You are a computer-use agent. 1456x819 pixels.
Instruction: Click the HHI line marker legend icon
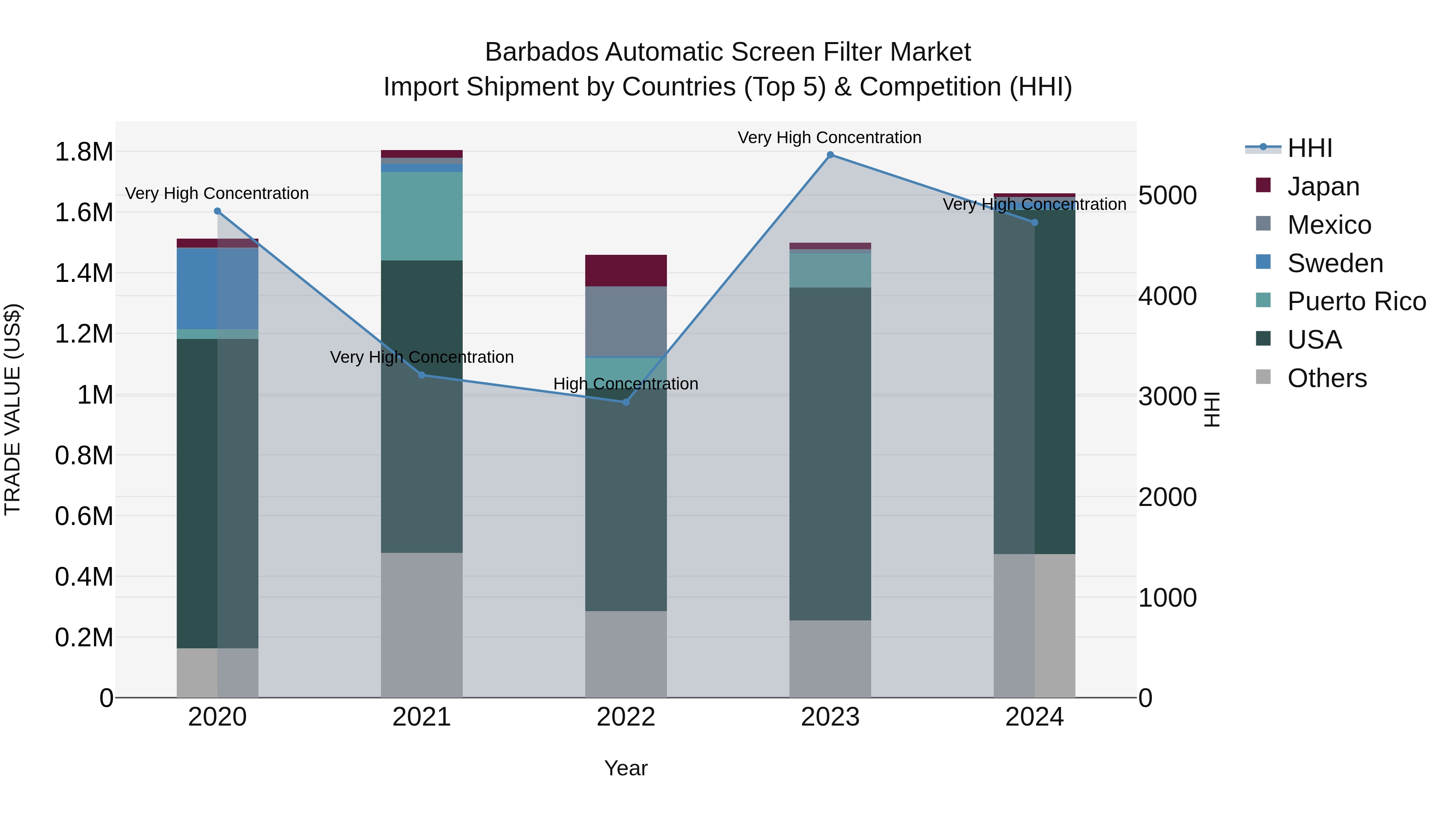coord(1263,148)
